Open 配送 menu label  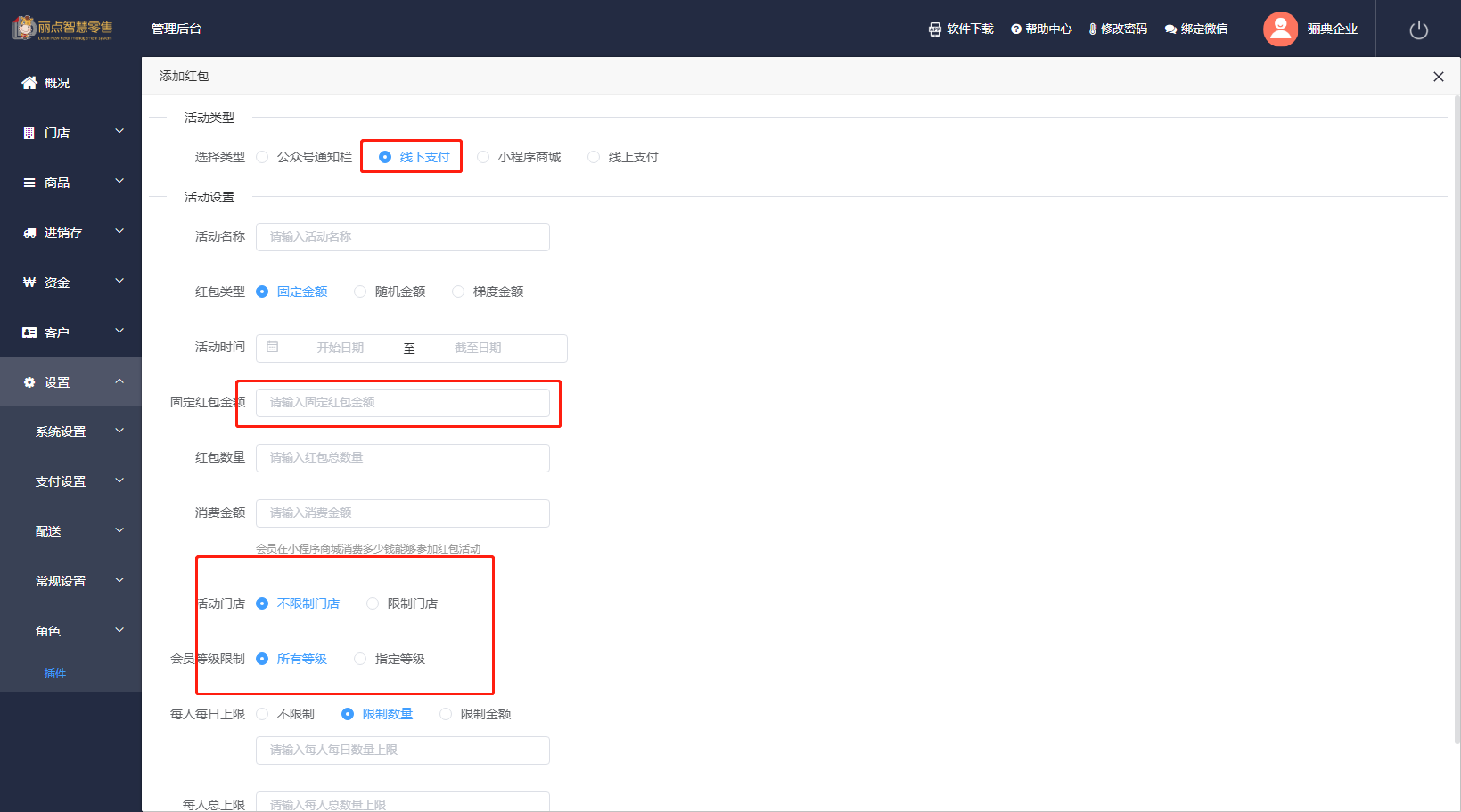pos(48,532)
